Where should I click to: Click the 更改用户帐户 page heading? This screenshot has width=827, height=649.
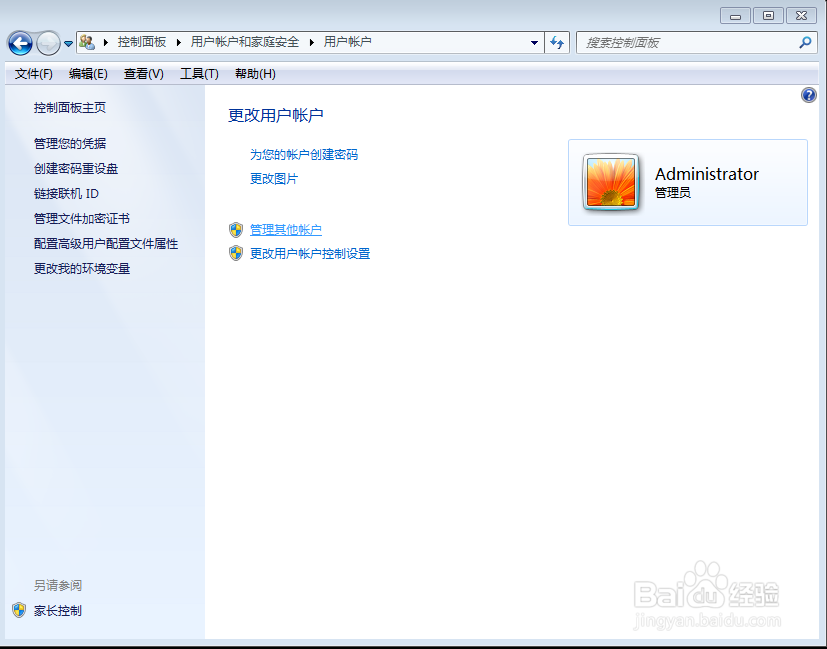[x=275, y=115]
